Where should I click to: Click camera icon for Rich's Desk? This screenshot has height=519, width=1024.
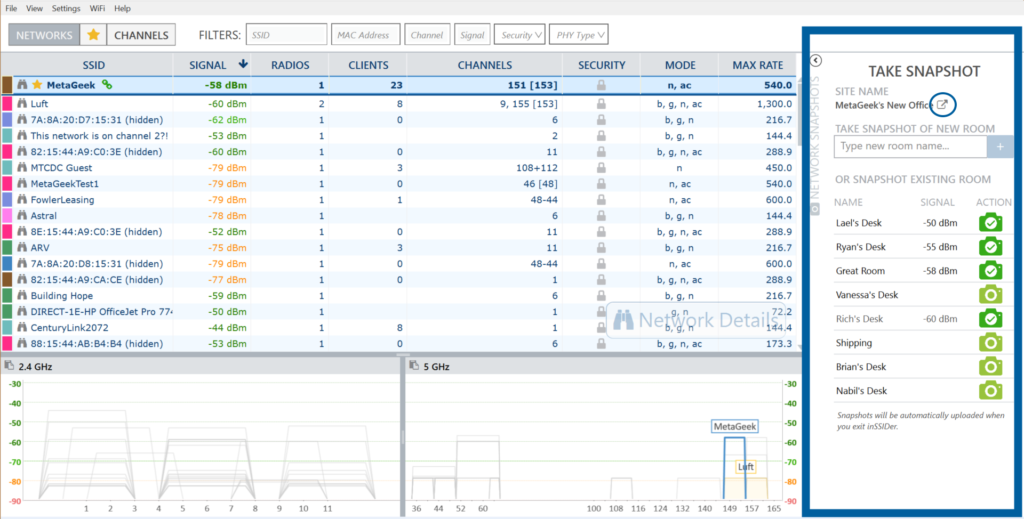tap(991, 319)
